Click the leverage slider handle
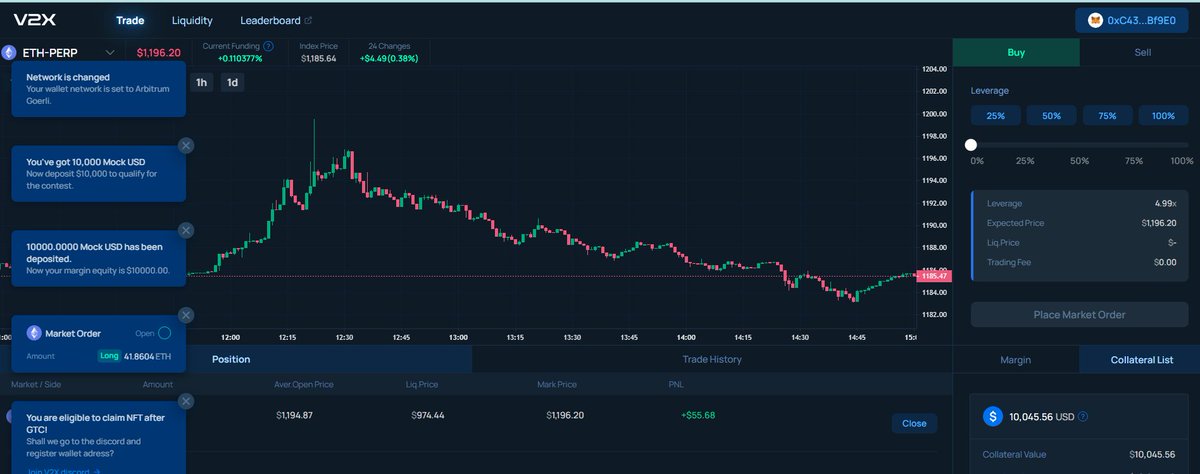Screen dimensions: 1200x474 point(971,145)
